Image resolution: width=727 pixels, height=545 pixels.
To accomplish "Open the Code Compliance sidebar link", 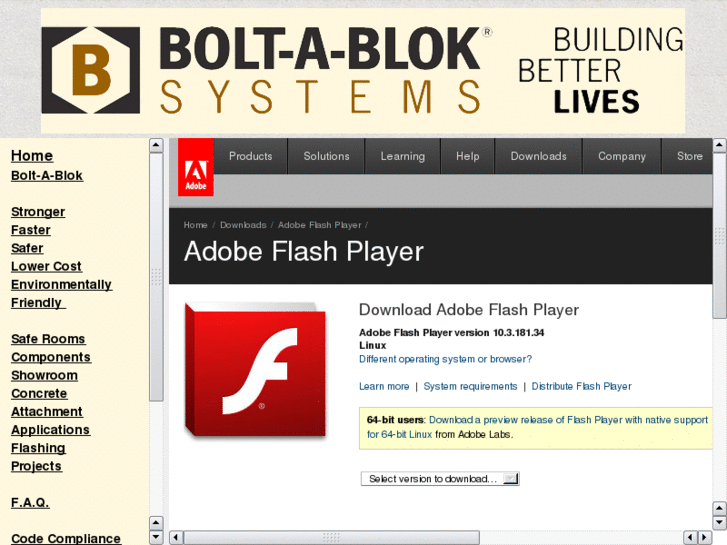I will click(66, 539).
